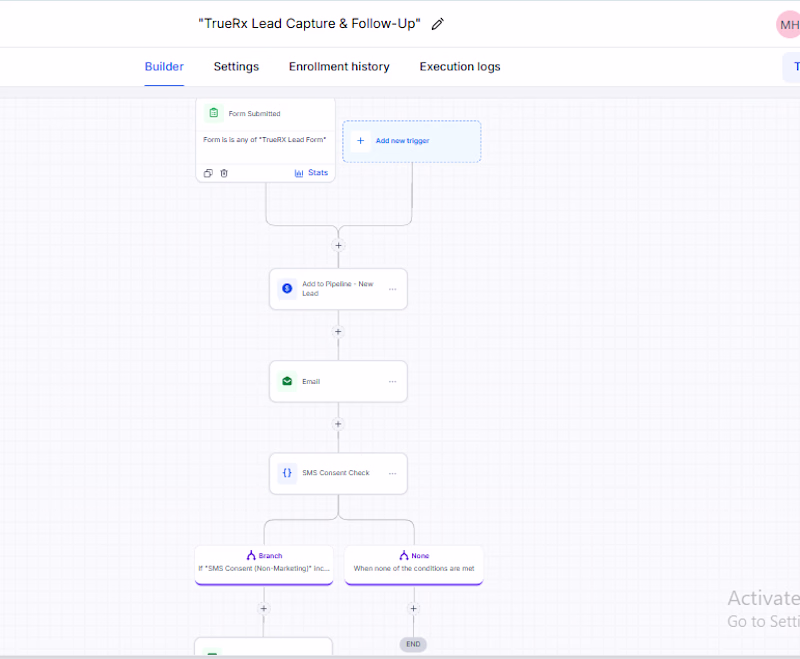
Task: Click the pipeline dollar icon
Action: pyautogui.click(x=287, y=289)
